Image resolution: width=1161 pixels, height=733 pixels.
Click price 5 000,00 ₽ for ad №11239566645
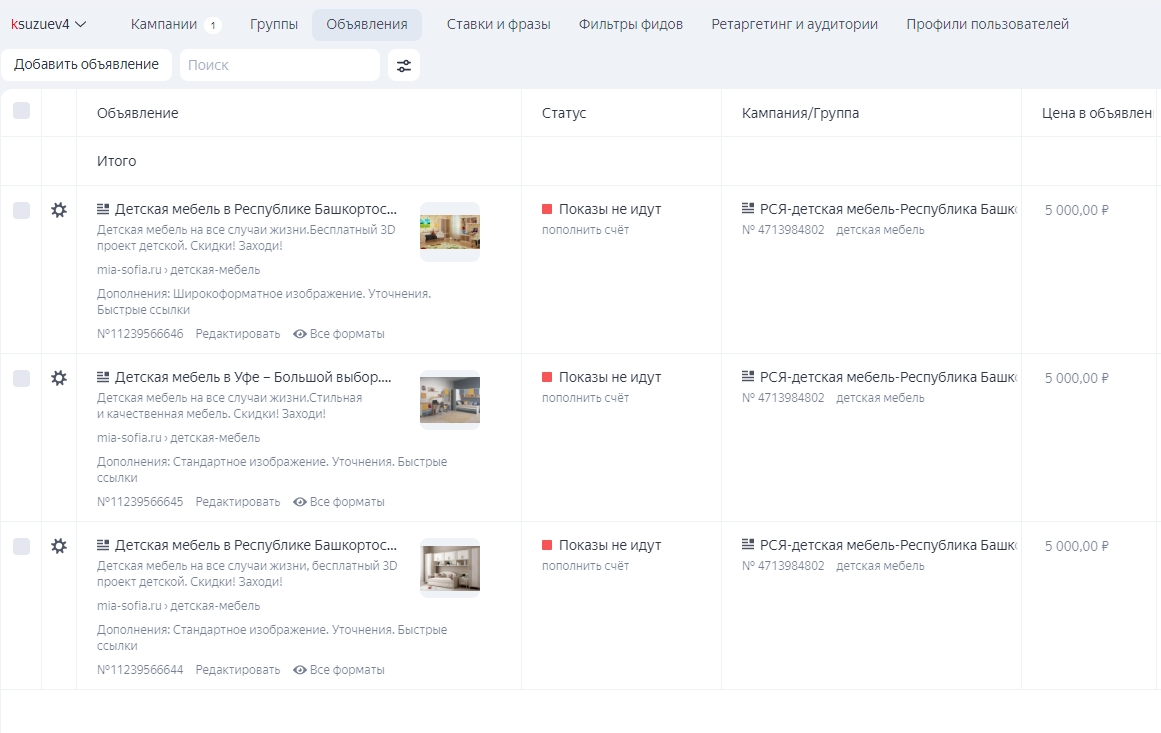[x=1077, y=378]
